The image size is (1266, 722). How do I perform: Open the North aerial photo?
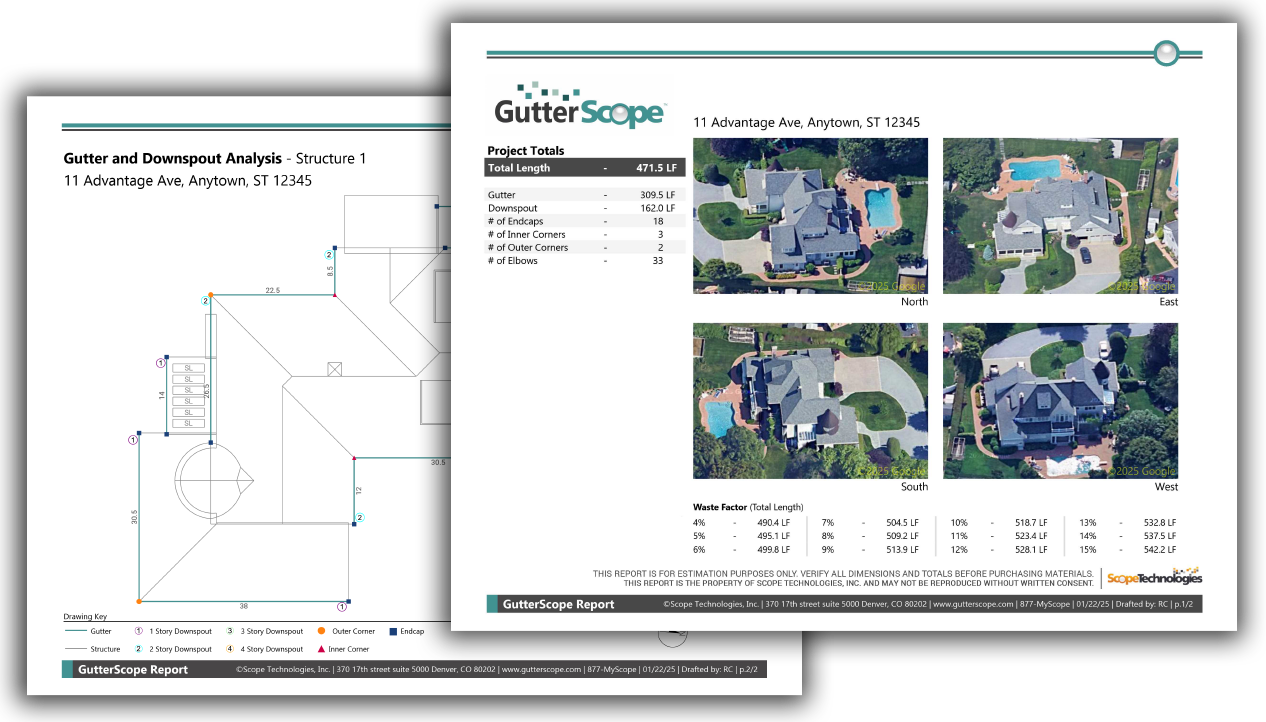tap(810, 216)
